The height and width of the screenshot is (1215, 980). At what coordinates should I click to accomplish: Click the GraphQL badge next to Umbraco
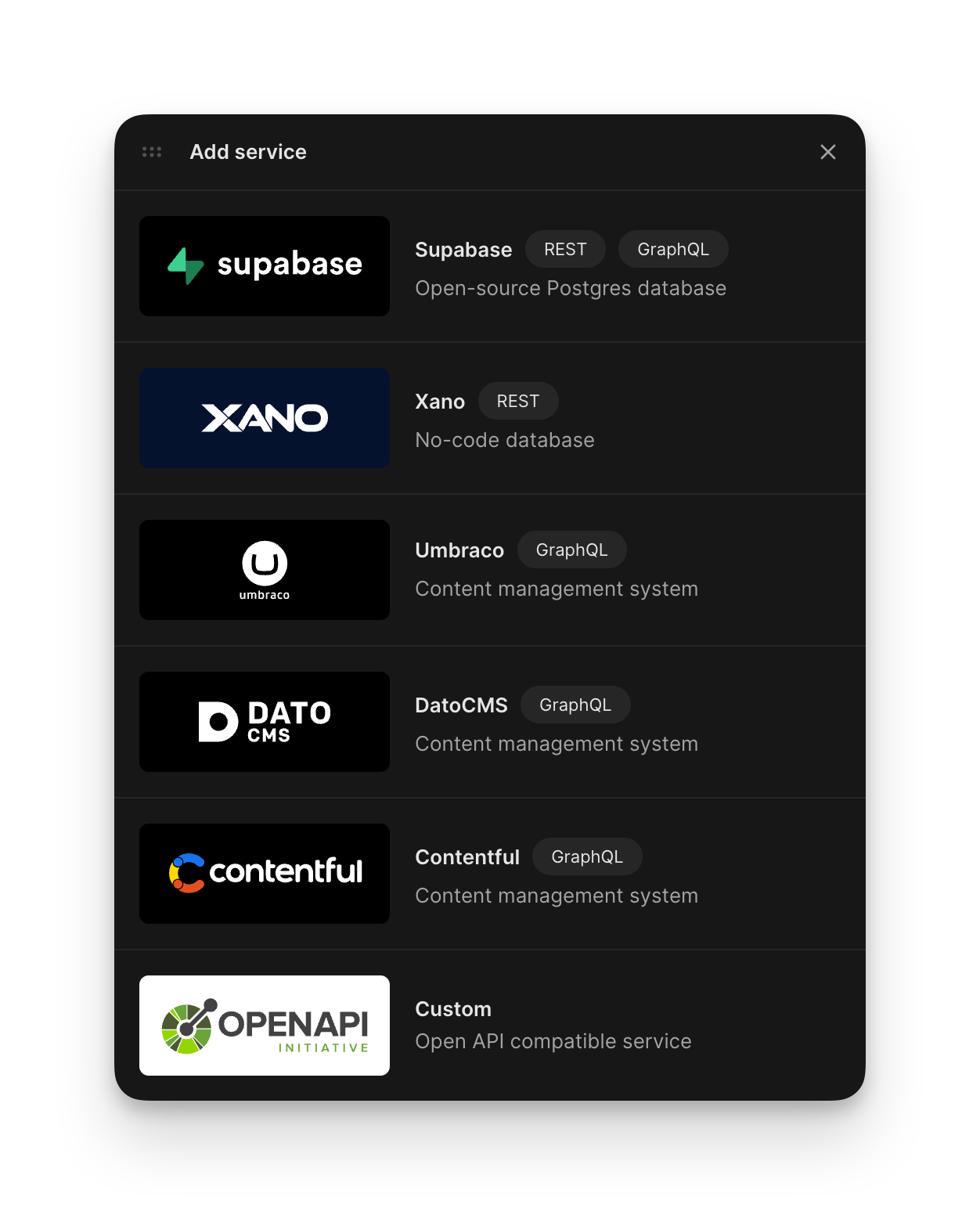(x=572, y=550)
